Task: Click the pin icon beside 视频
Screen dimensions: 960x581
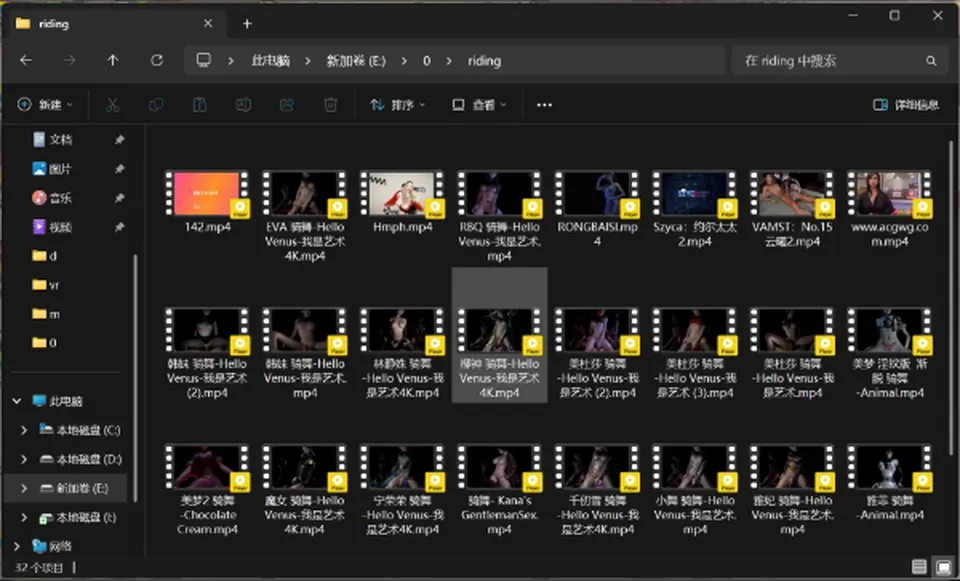Action: [x=119, y=227]
